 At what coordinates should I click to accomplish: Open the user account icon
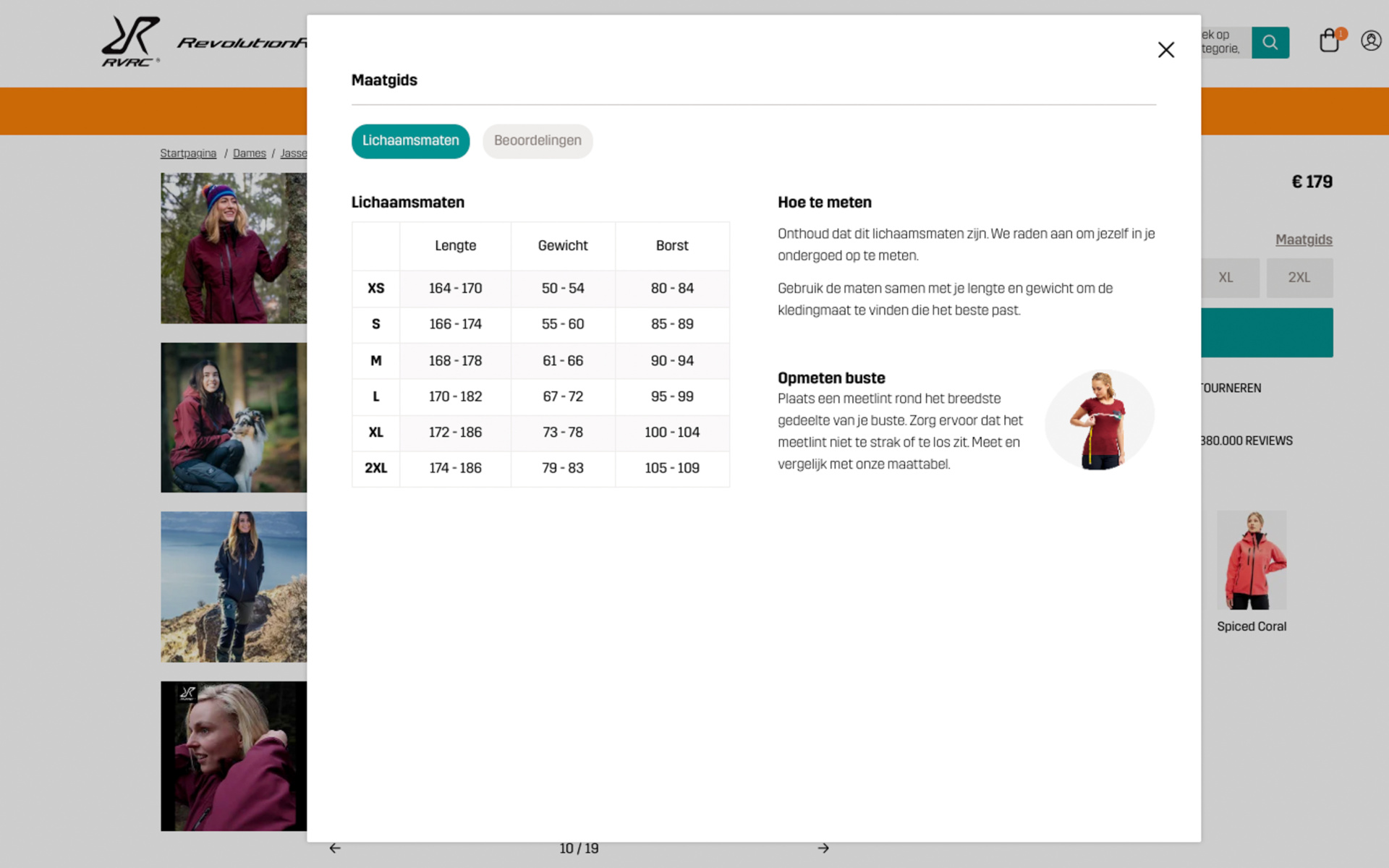tap(1371, 41)
